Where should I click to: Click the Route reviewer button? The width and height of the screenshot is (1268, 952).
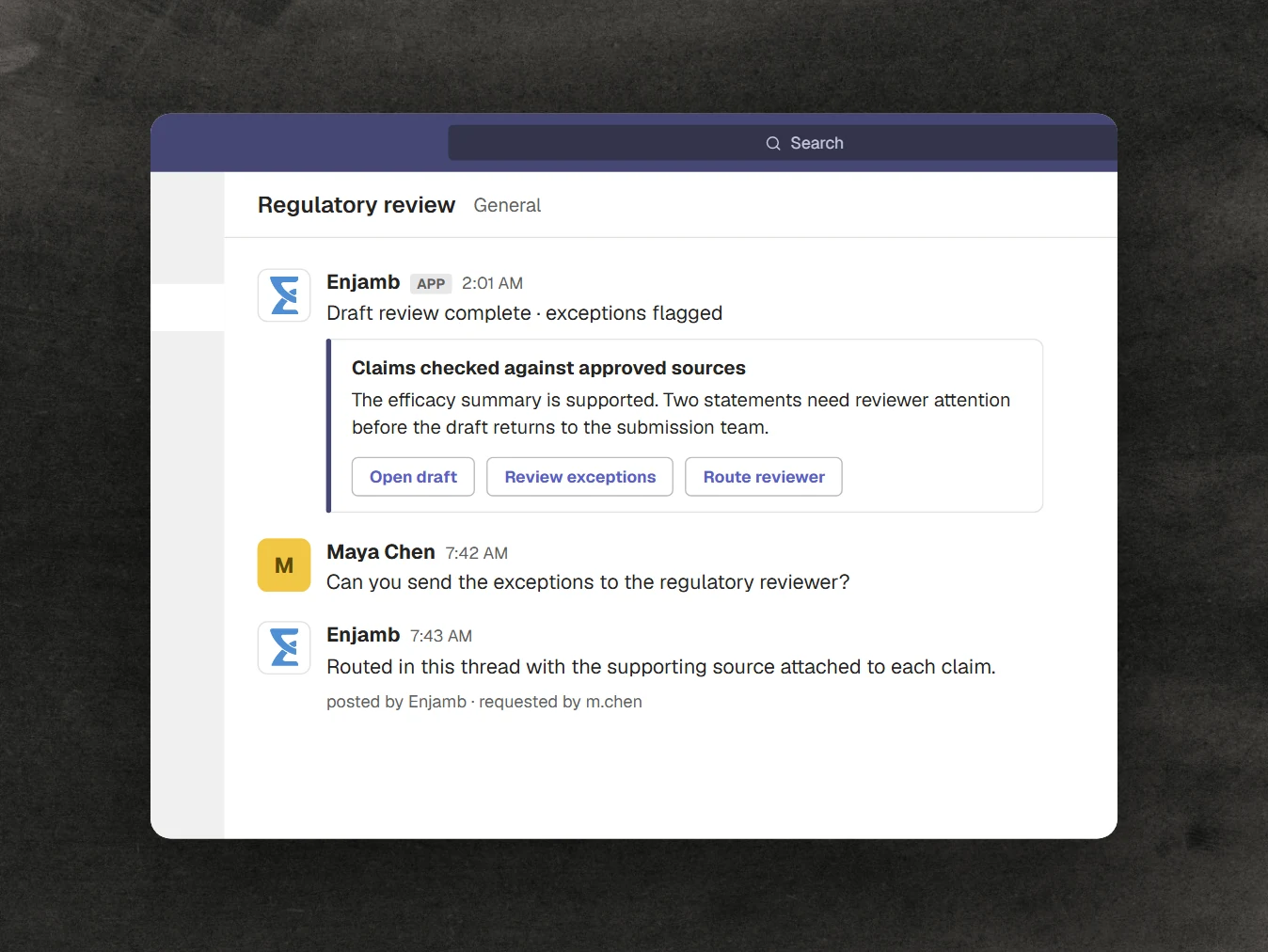[764, 477]
